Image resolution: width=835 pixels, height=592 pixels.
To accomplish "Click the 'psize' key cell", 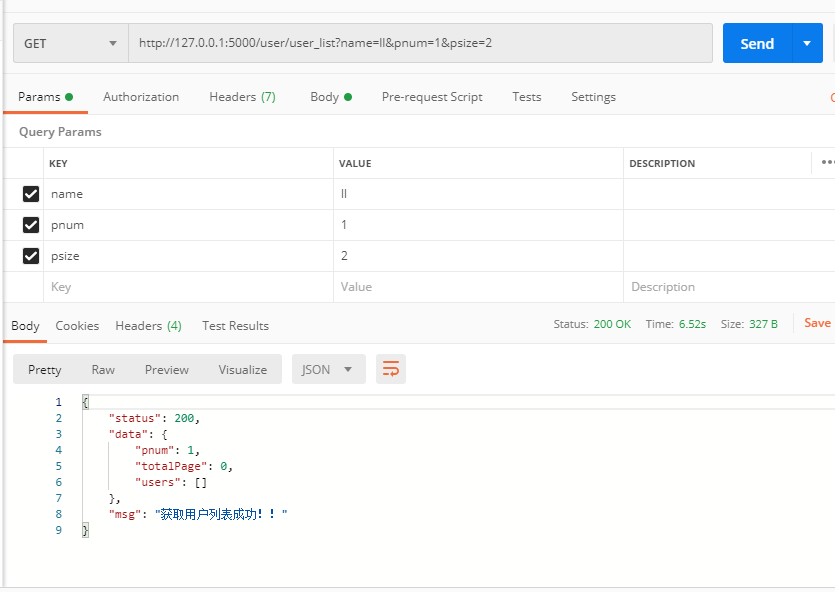I will (x=189, y=256).
